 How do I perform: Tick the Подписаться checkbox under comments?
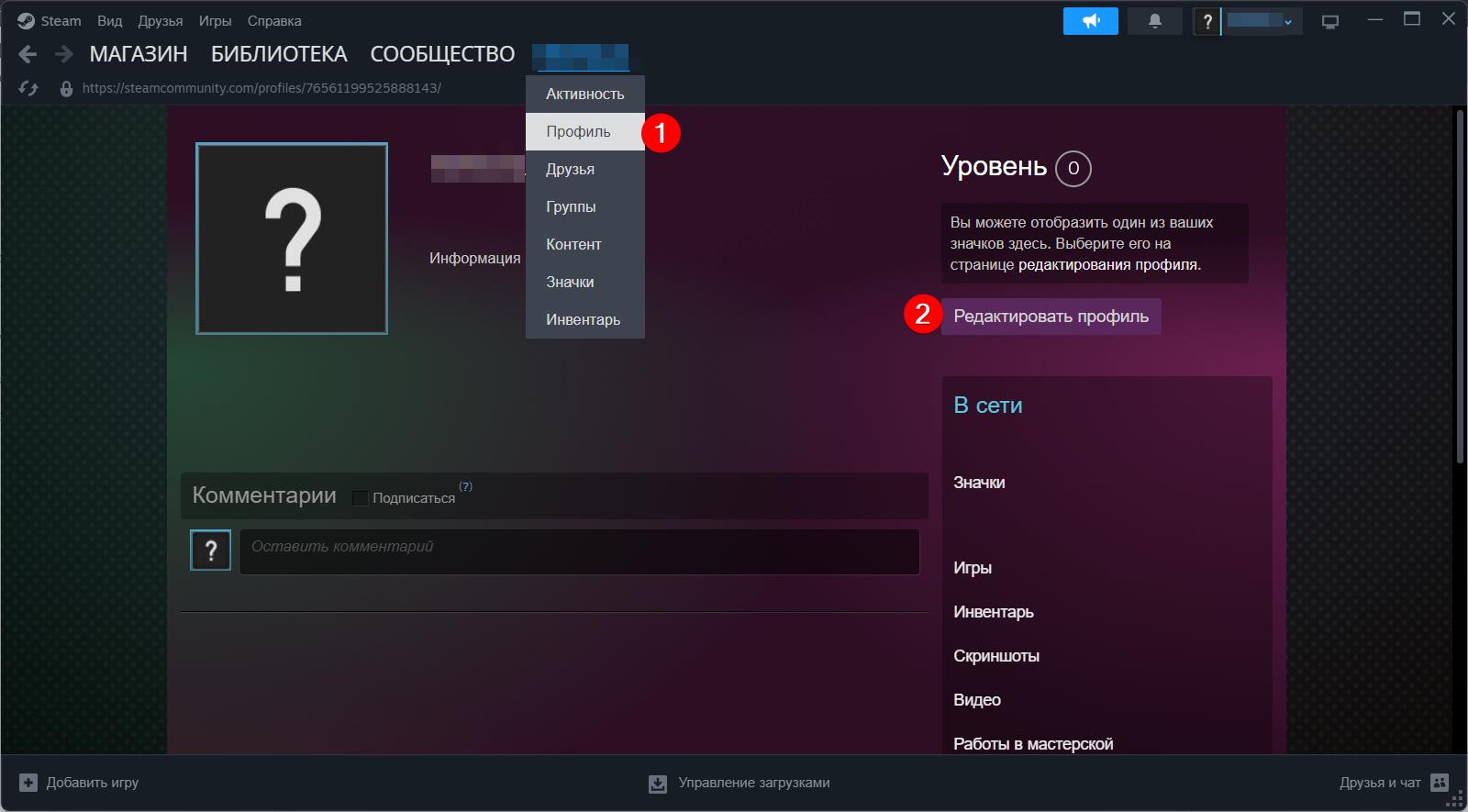click(360, 498)
